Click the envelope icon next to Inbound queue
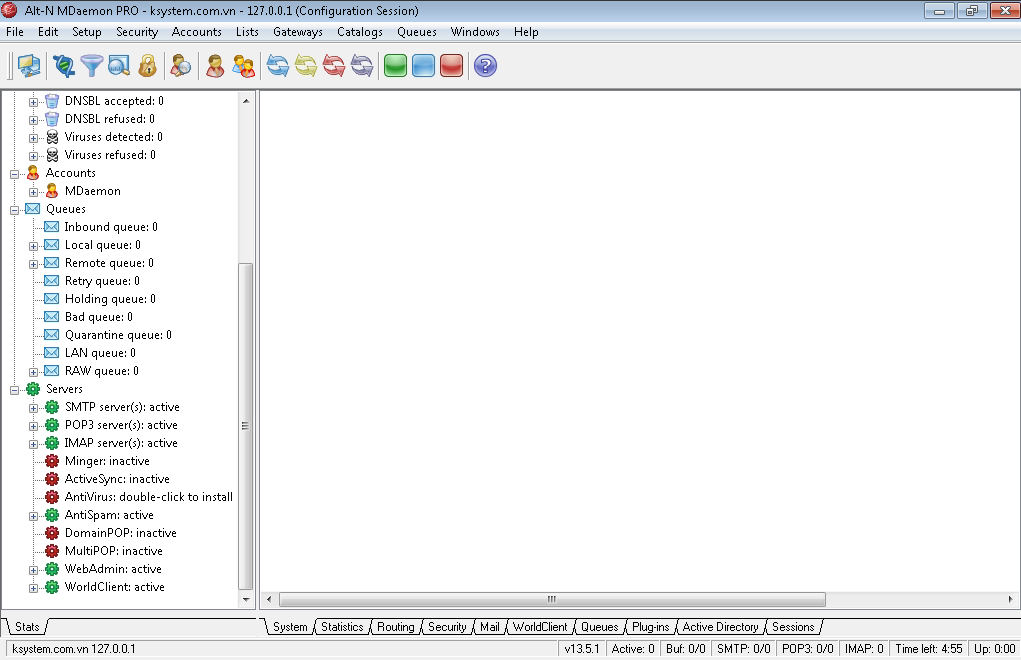The image size is (1021, 660). [51, 227]
